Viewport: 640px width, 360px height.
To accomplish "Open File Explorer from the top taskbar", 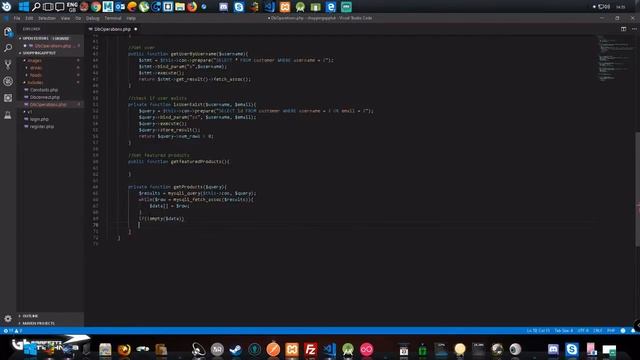I will coord(180,7).
